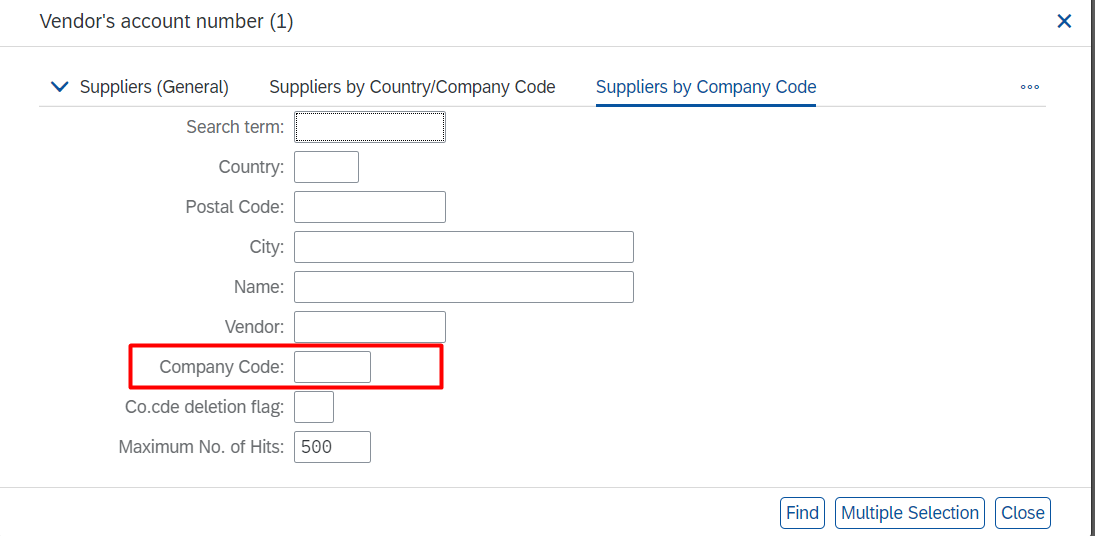Click the Search term input field

[x=370, y=127]
